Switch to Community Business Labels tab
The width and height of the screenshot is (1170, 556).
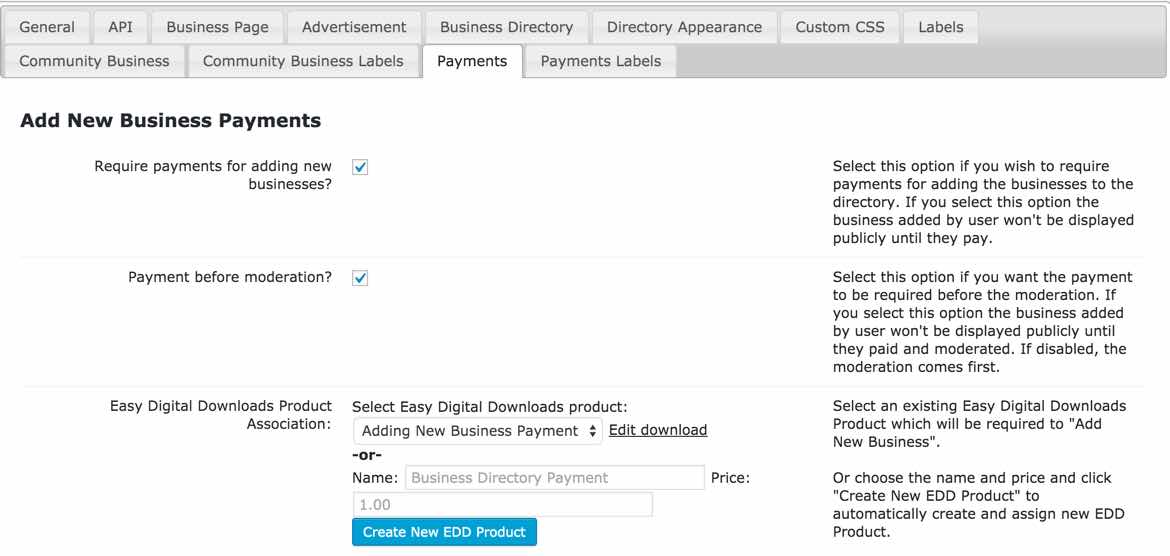(x=303, y=61)
